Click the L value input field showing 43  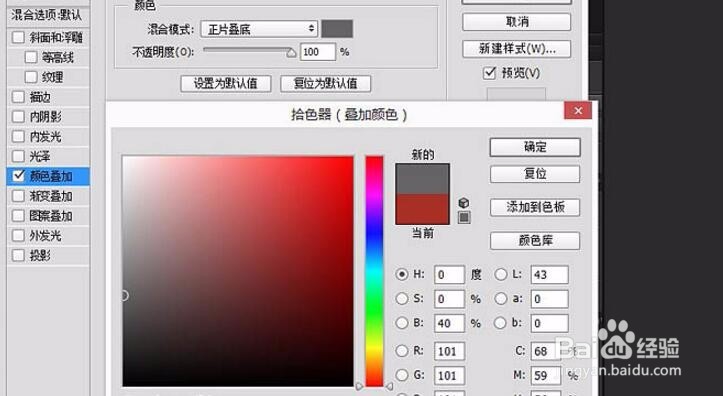coord(549,275)
